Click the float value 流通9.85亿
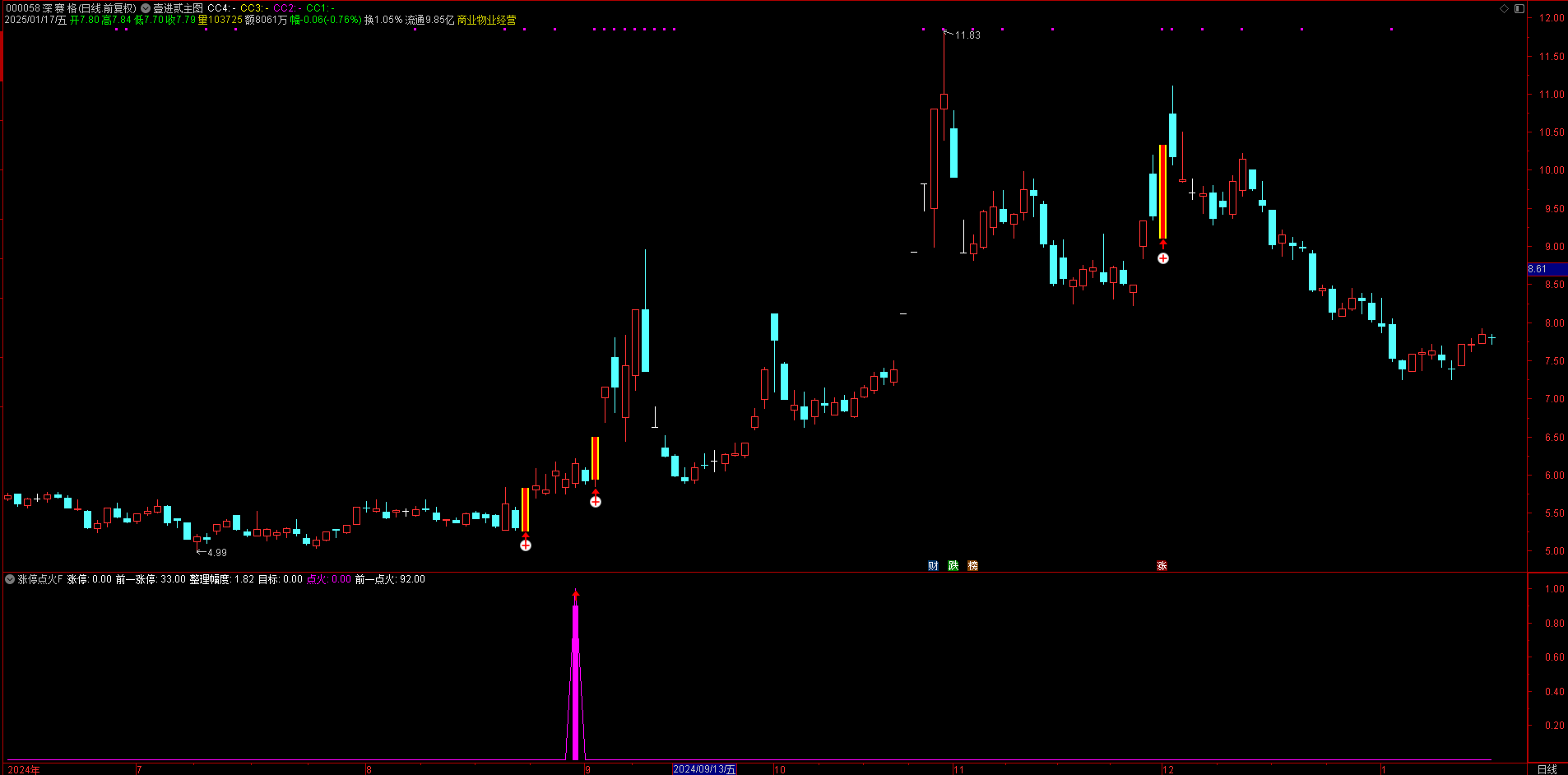The height and width of the screenshot is (775, 1568). (x=429, y=20)
